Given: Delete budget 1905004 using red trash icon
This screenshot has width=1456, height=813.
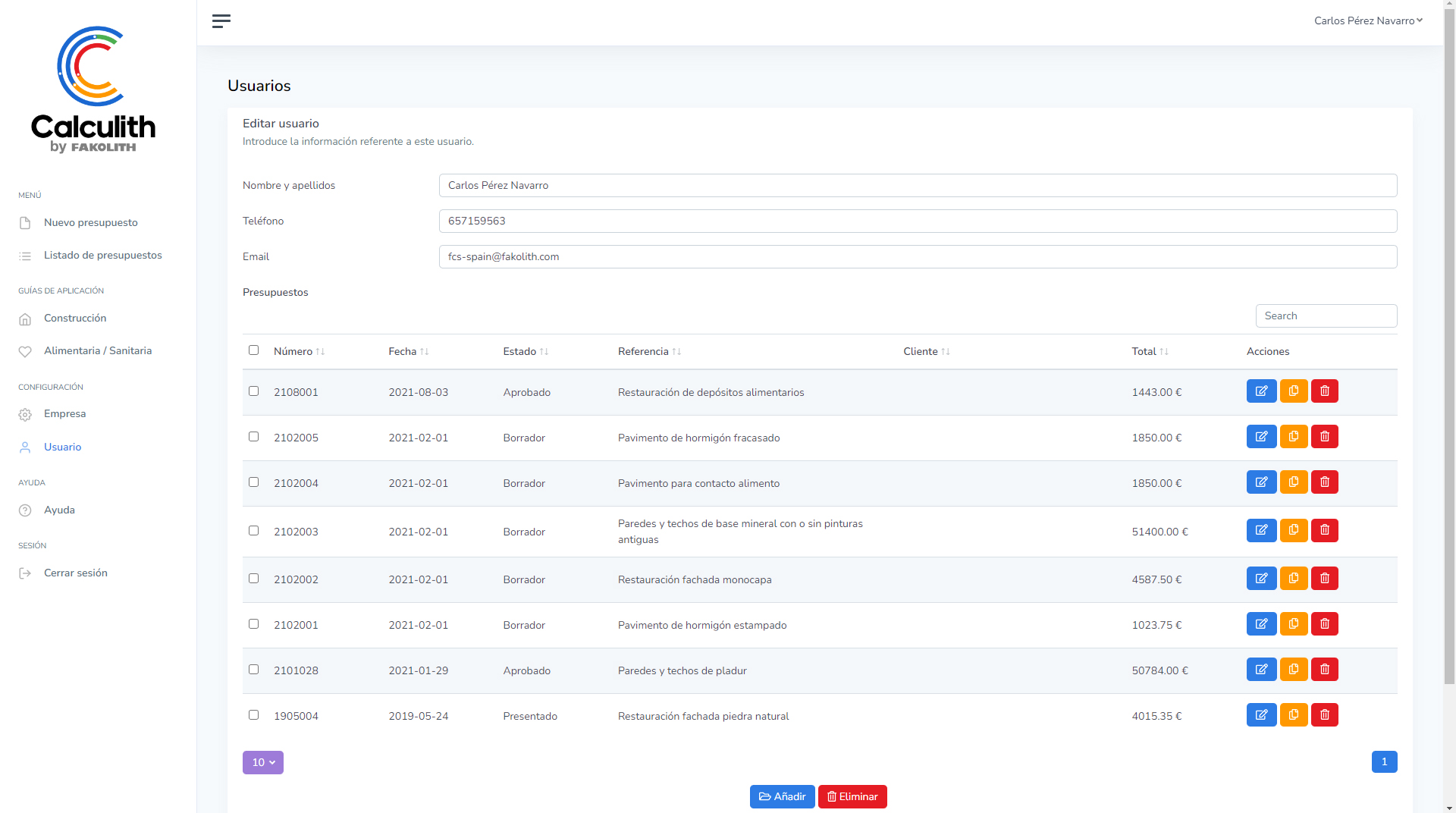Looking at the screenshot, I should point(1325,715).
